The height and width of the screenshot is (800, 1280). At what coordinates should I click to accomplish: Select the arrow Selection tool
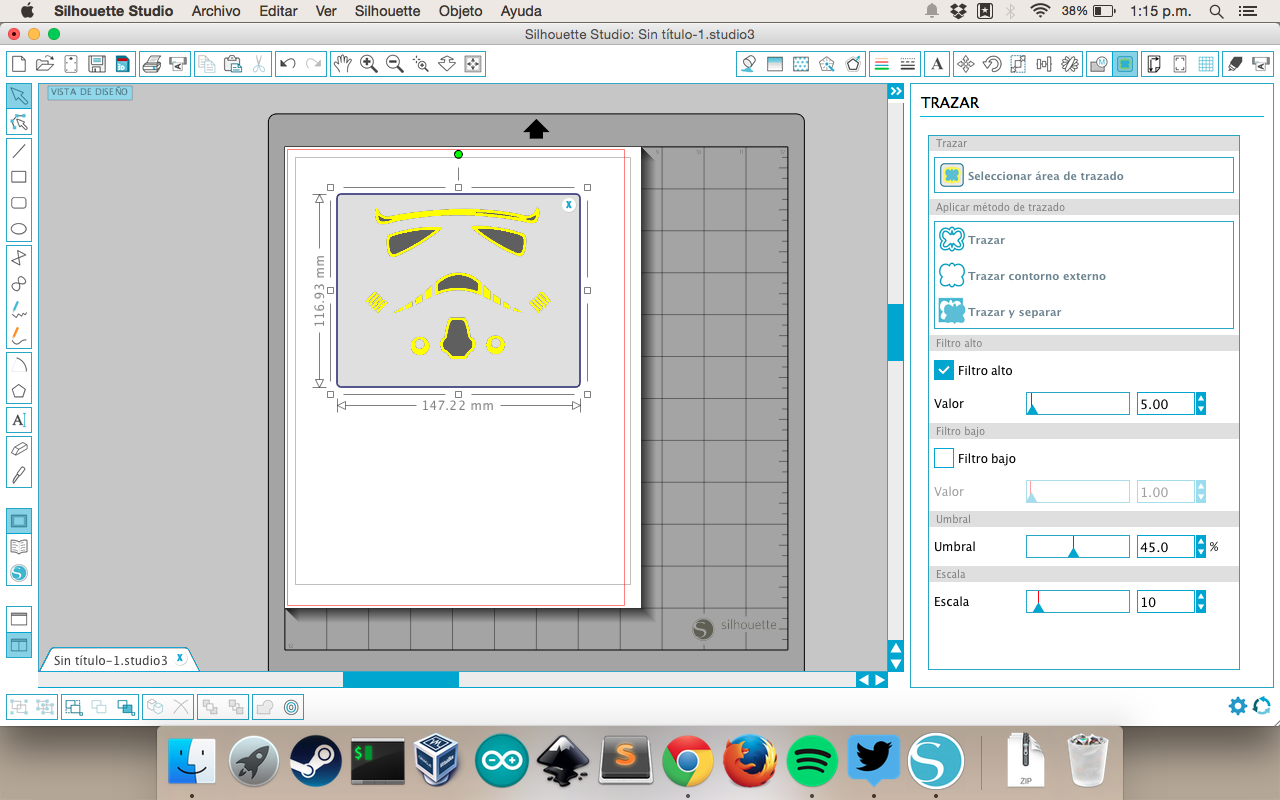pos(19,96)
